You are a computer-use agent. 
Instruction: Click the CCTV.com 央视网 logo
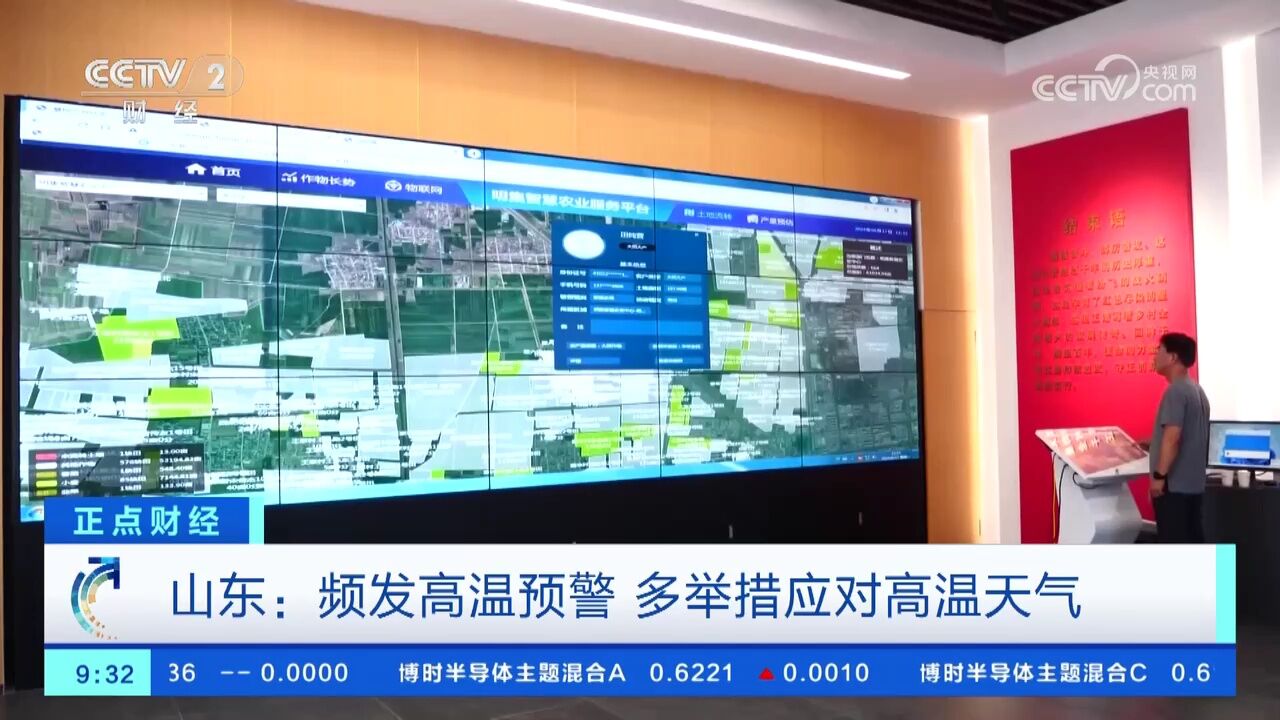coord(1114,80)
